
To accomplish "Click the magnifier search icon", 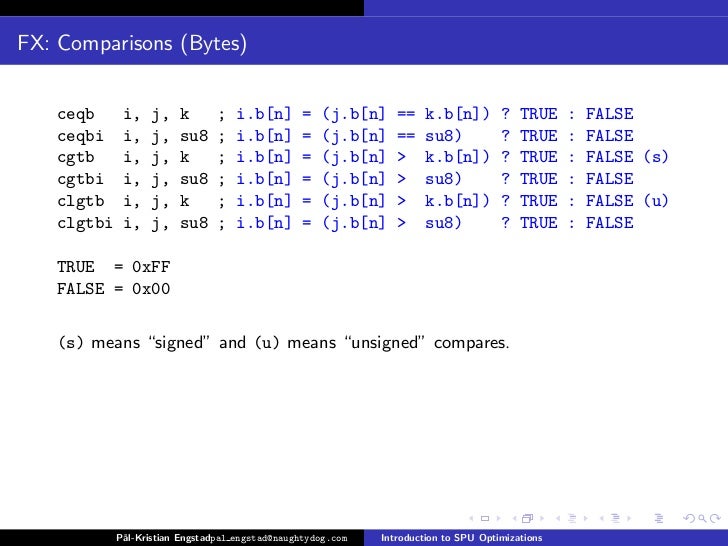I will click(702, 518).
